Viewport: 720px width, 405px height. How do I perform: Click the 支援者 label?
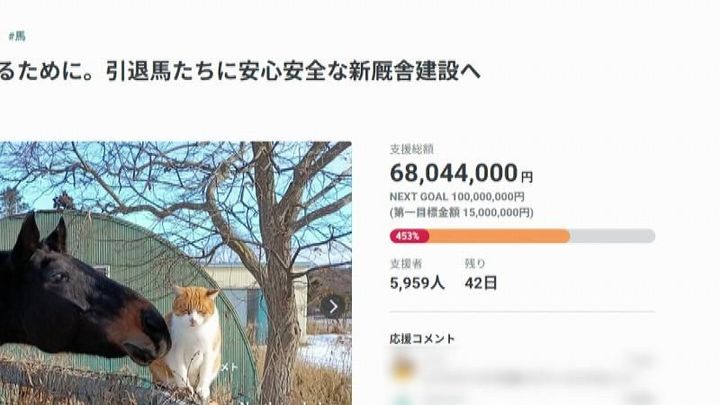pyautogui.click(x=406, y=264)
